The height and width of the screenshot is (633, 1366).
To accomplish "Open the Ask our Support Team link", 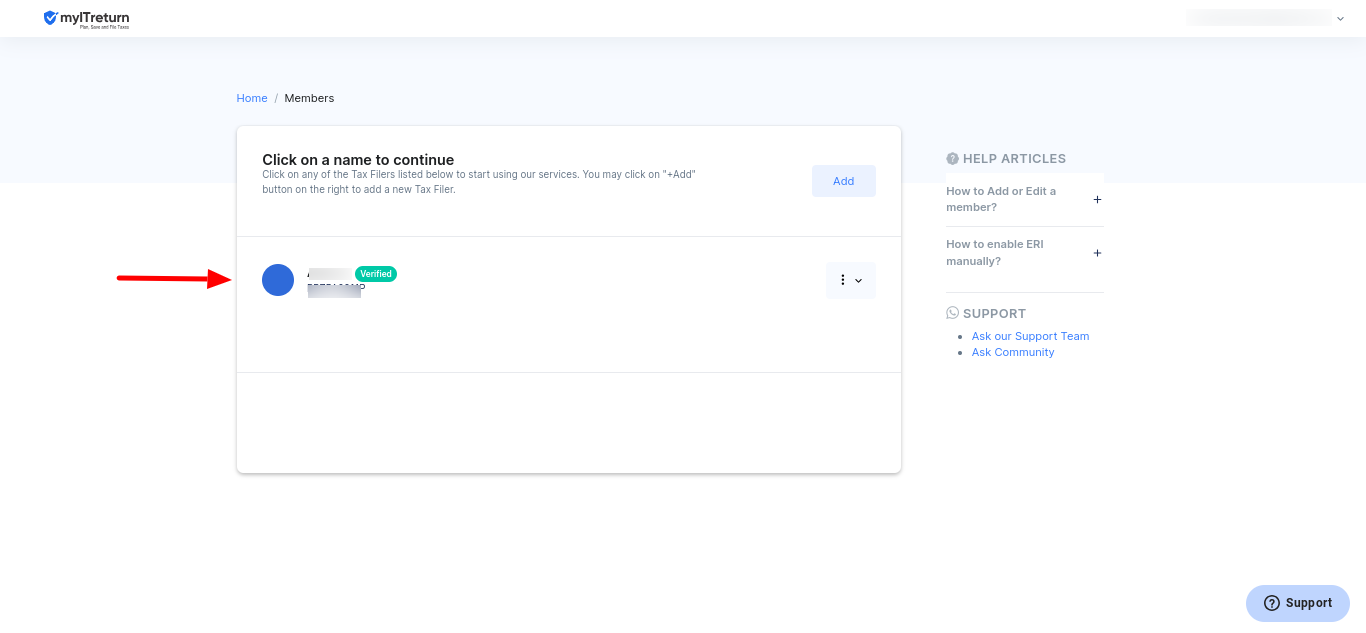I will coord(1030,336).
